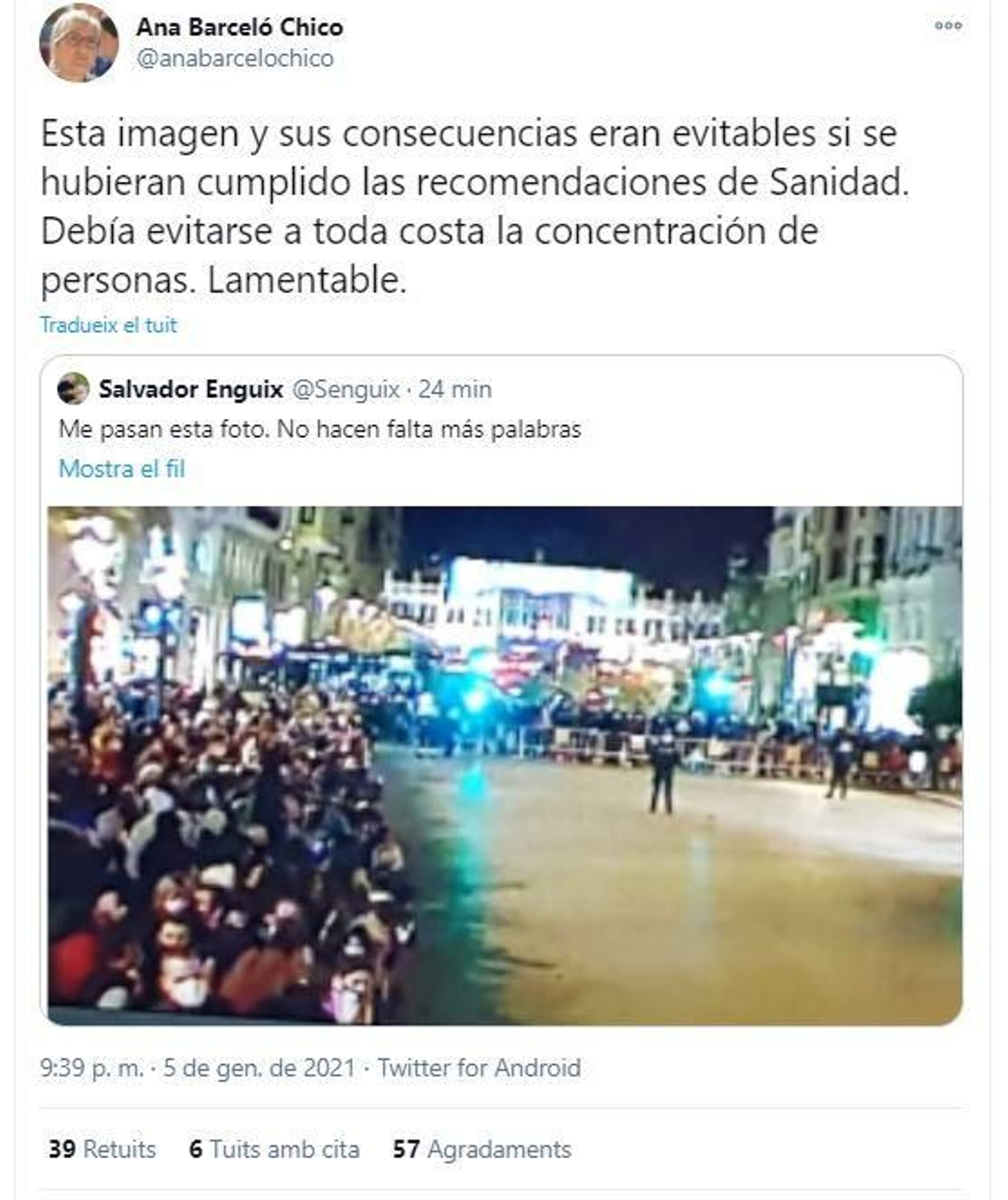Image resolution: width=1008 pixels, height=1200 pixels.
Task: Click the 5 de gen. de 2021 date
Action: tap(259, 1068)
